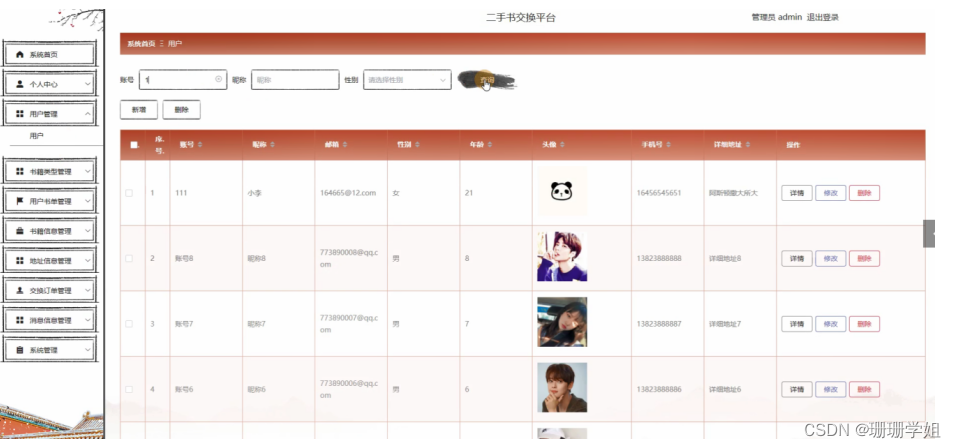Click 删除 in the 账号7 row
This screenshot has width=956, height=448.
point(864,324)
